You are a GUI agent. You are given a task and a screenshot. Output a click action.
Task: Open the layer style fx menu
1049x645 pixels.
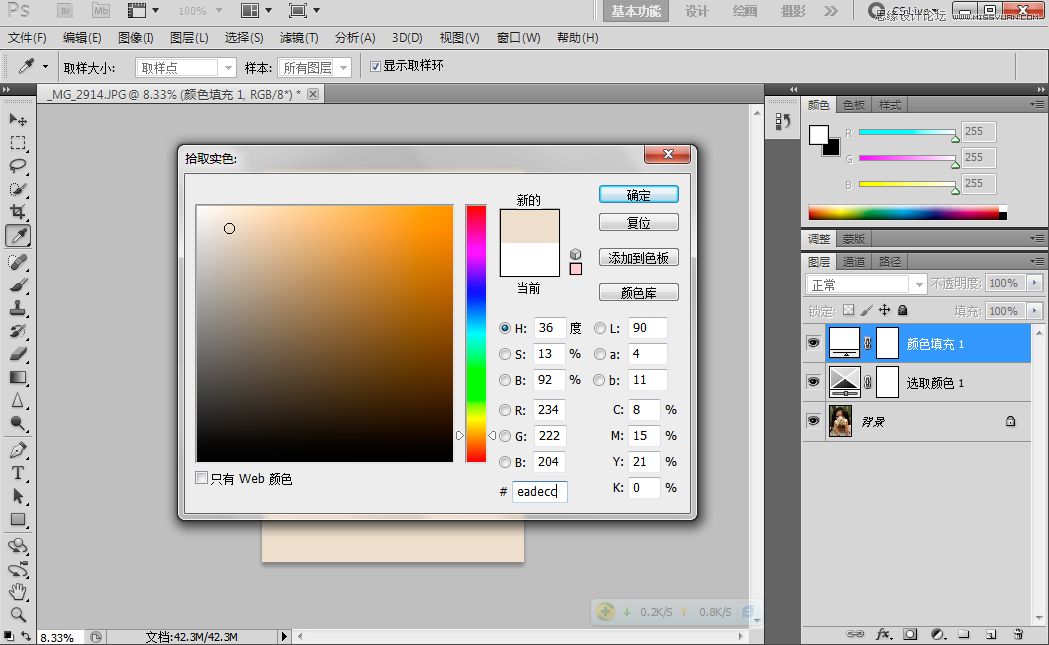[x=883, y=634]
